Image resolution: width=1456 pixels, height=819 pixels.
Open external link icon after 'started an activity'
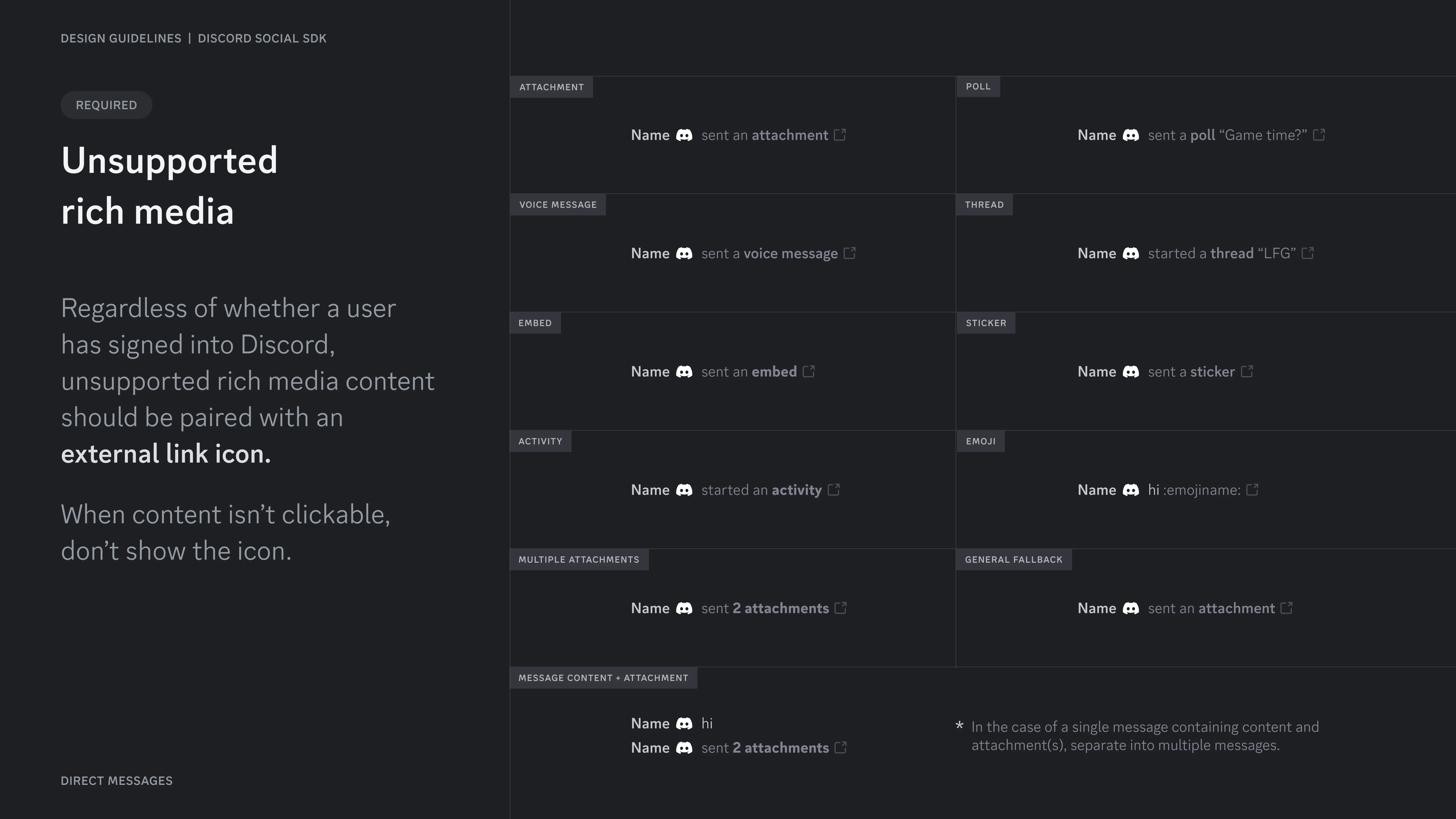pyautogui.click(x=834, y=489)
